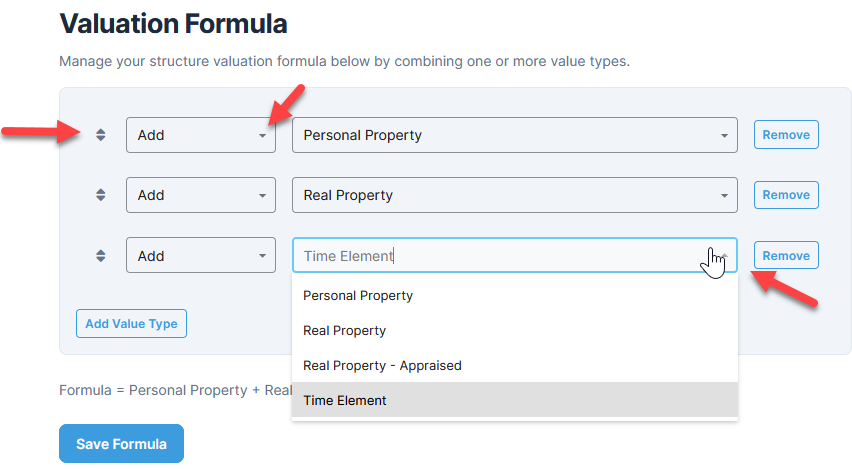Viewport: 852px width, 469px height.
Task: Click the Add Value Type button
Action: (x=131, y=323)
